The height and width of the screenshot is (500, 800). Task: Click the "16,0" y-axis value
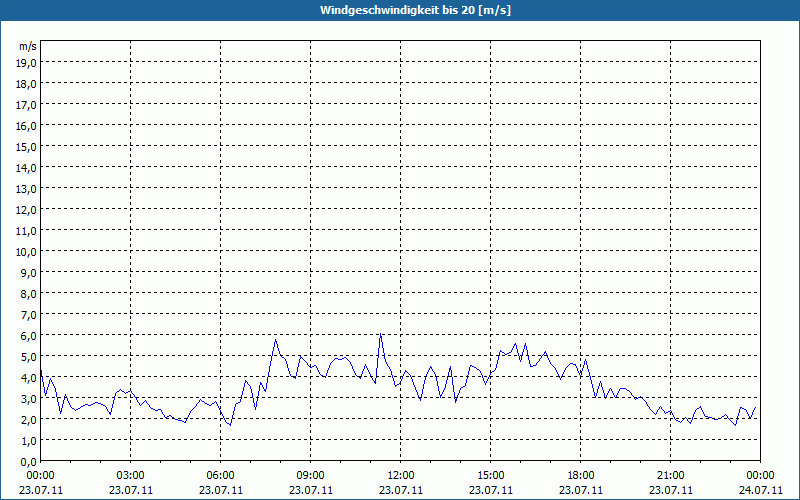[x=26, y=126]
